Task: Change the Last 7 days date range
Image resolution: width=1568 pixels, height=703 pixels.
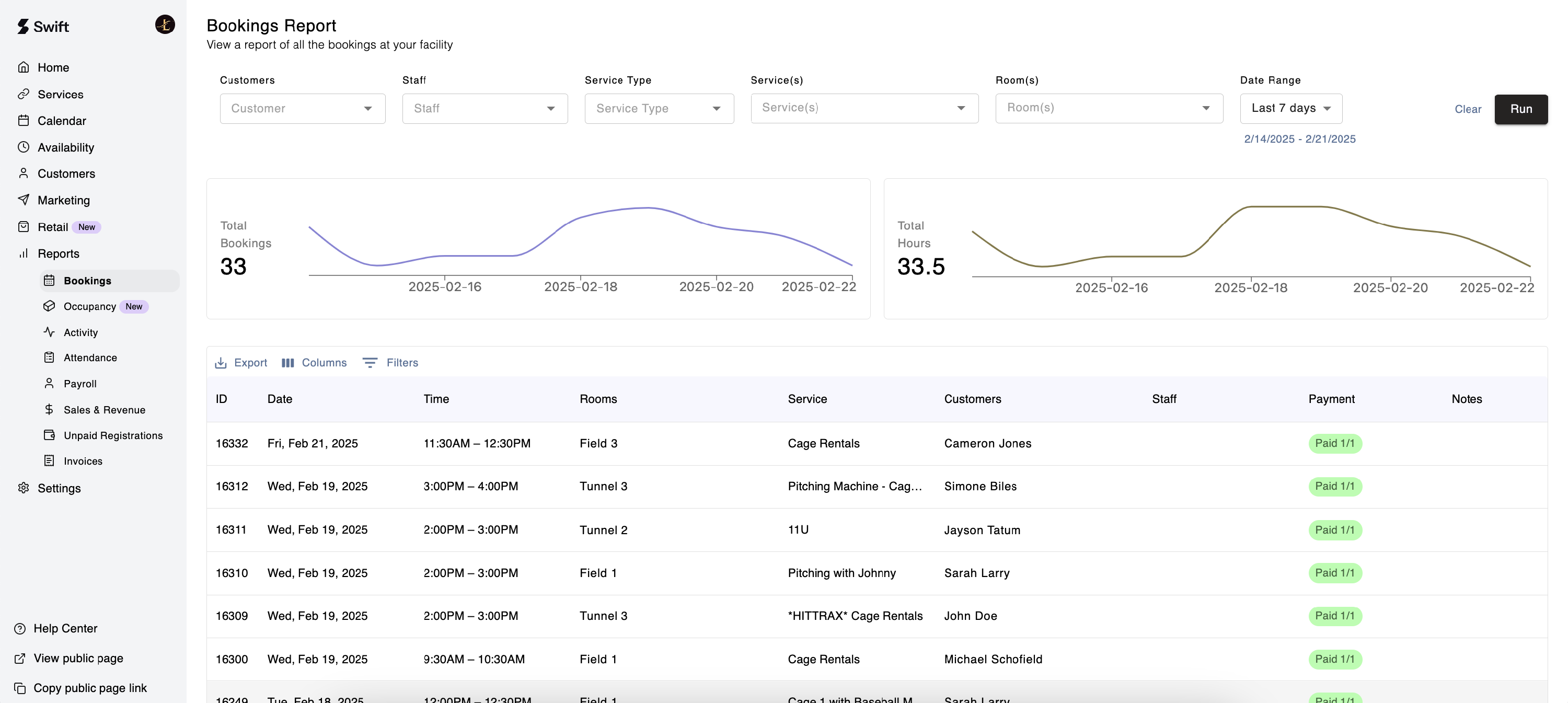Action: pyautogui.click(x=1290, y=108)
